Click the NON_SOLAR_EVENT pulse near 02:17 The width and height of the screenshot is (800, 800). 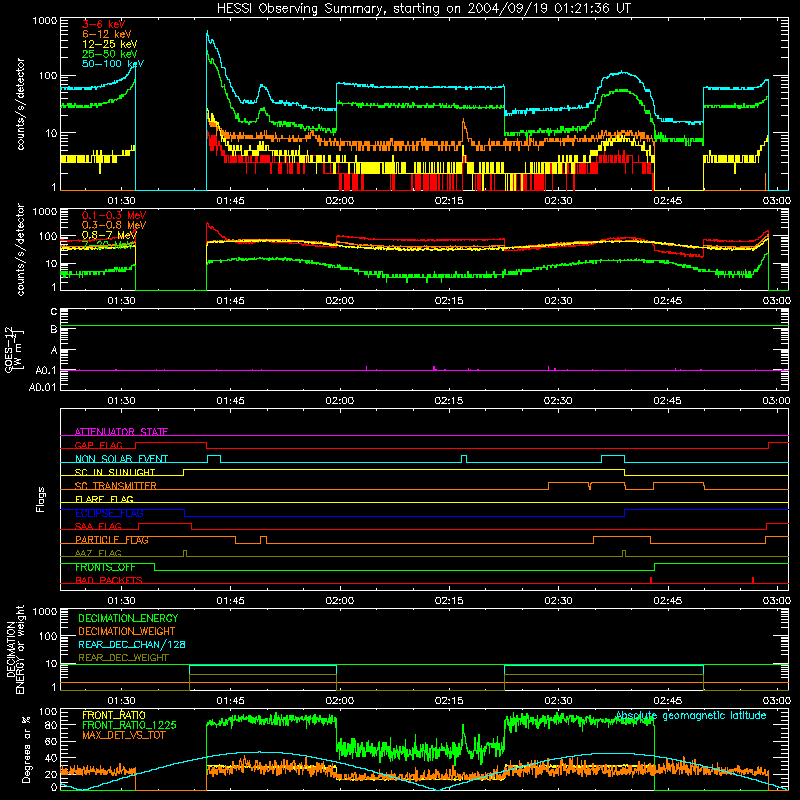(x=464, y=459)
